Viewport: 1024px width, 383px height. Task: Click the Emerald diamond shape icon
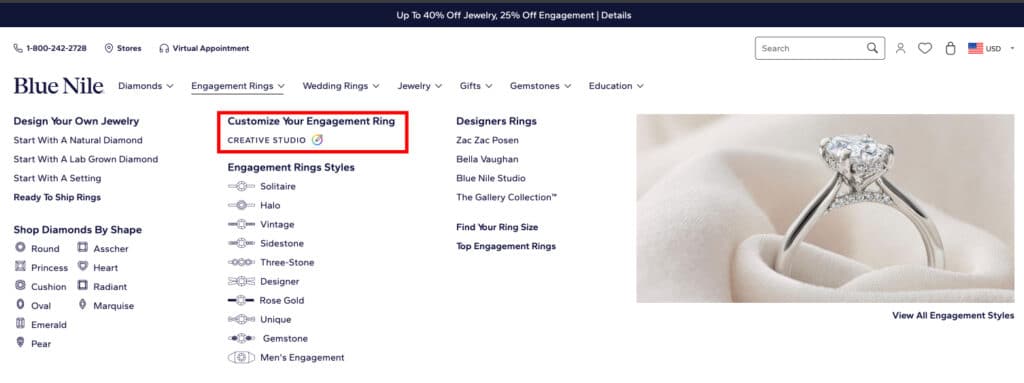point(20,324)
